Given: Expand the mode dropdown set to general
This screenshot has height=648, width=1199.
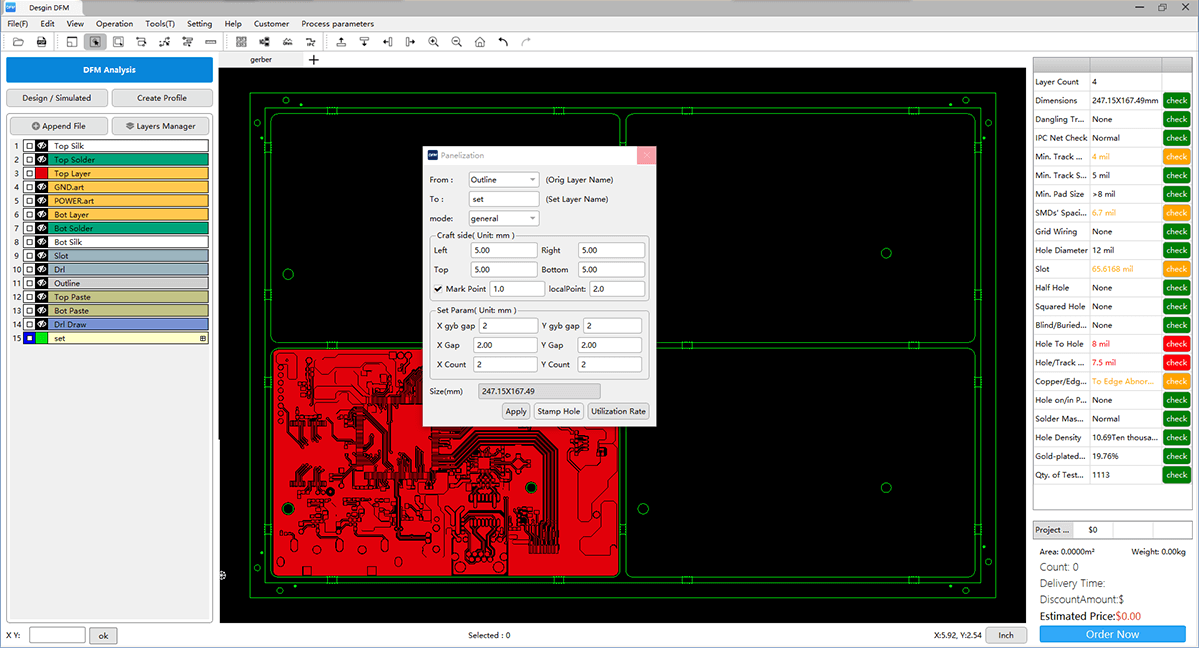Looking at the screenshot, I should pos(504,218).
